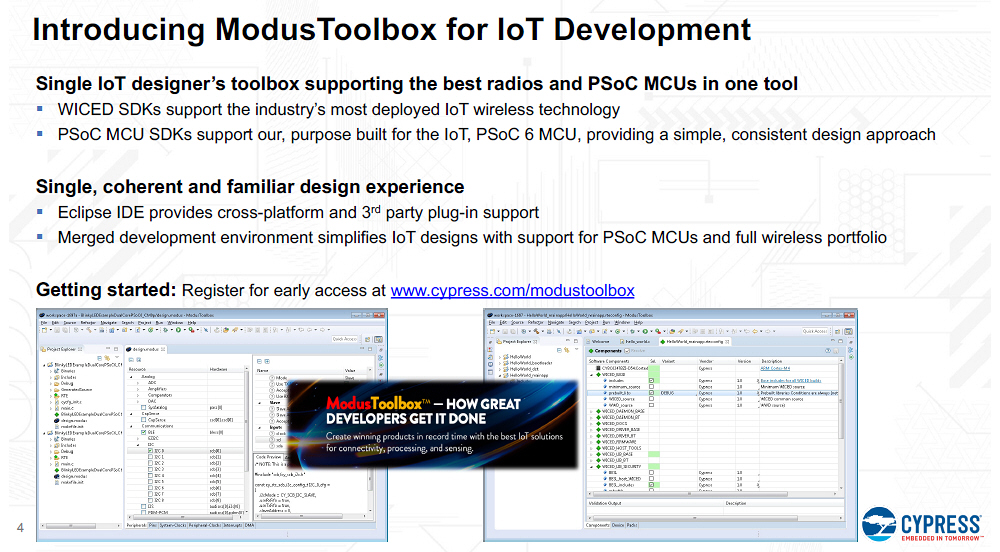Toggle CapSense resource checkbox
This screenshot has height=552, width=1000.
pos(143,420)
